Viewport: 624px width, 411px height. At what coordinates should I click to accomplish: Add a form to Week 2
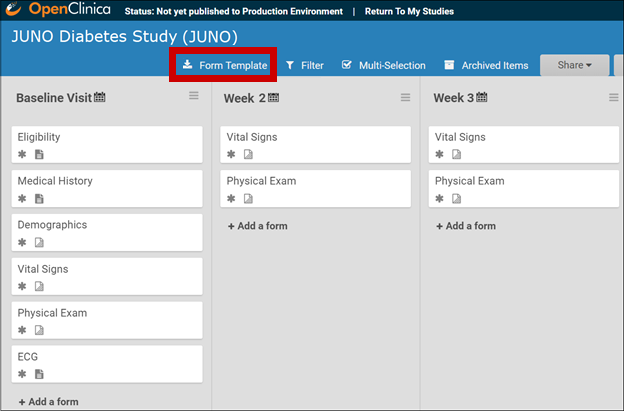(x=257, y=226)
